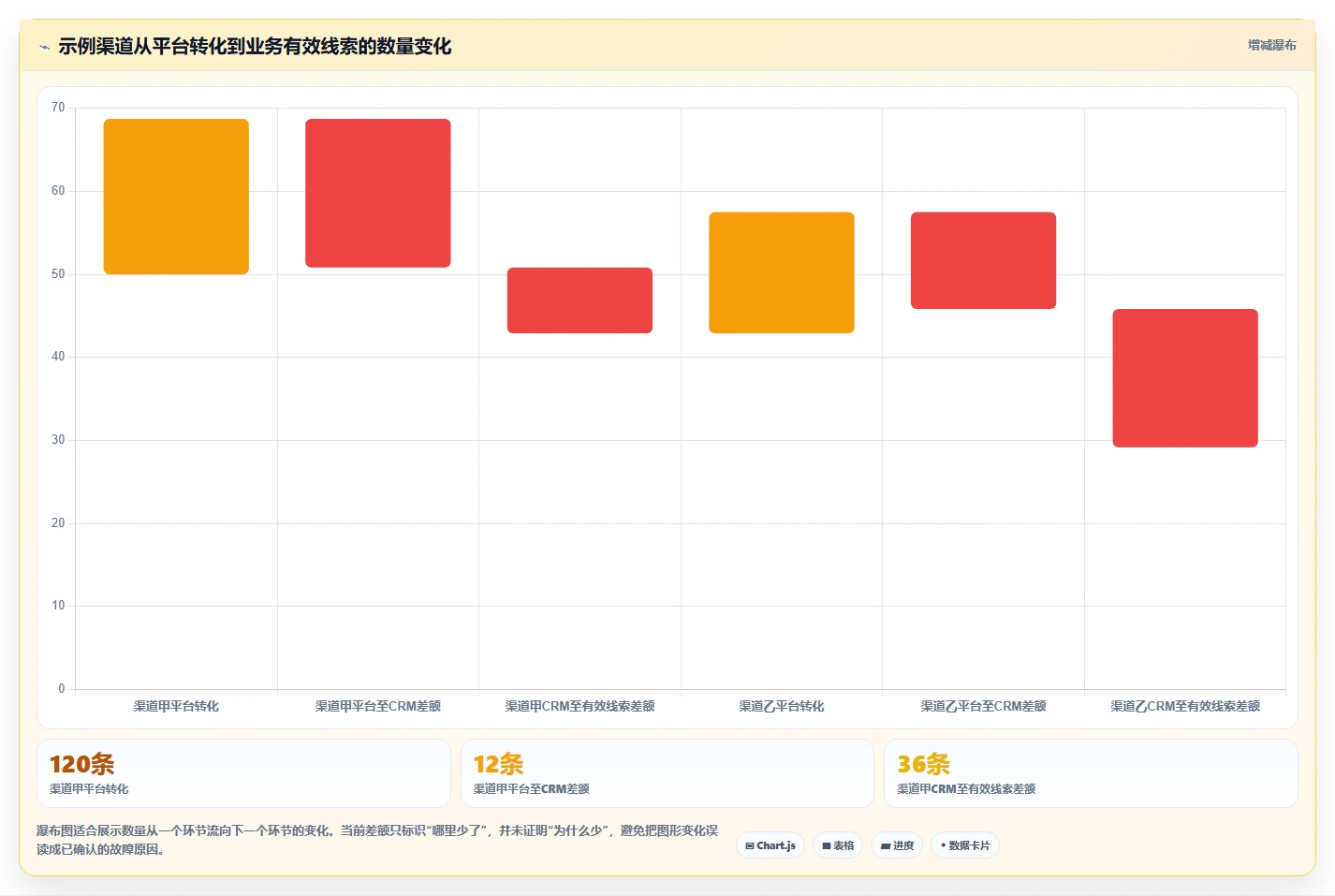
Task: Click y-axis tick value 20
Action: click(58, 523)
